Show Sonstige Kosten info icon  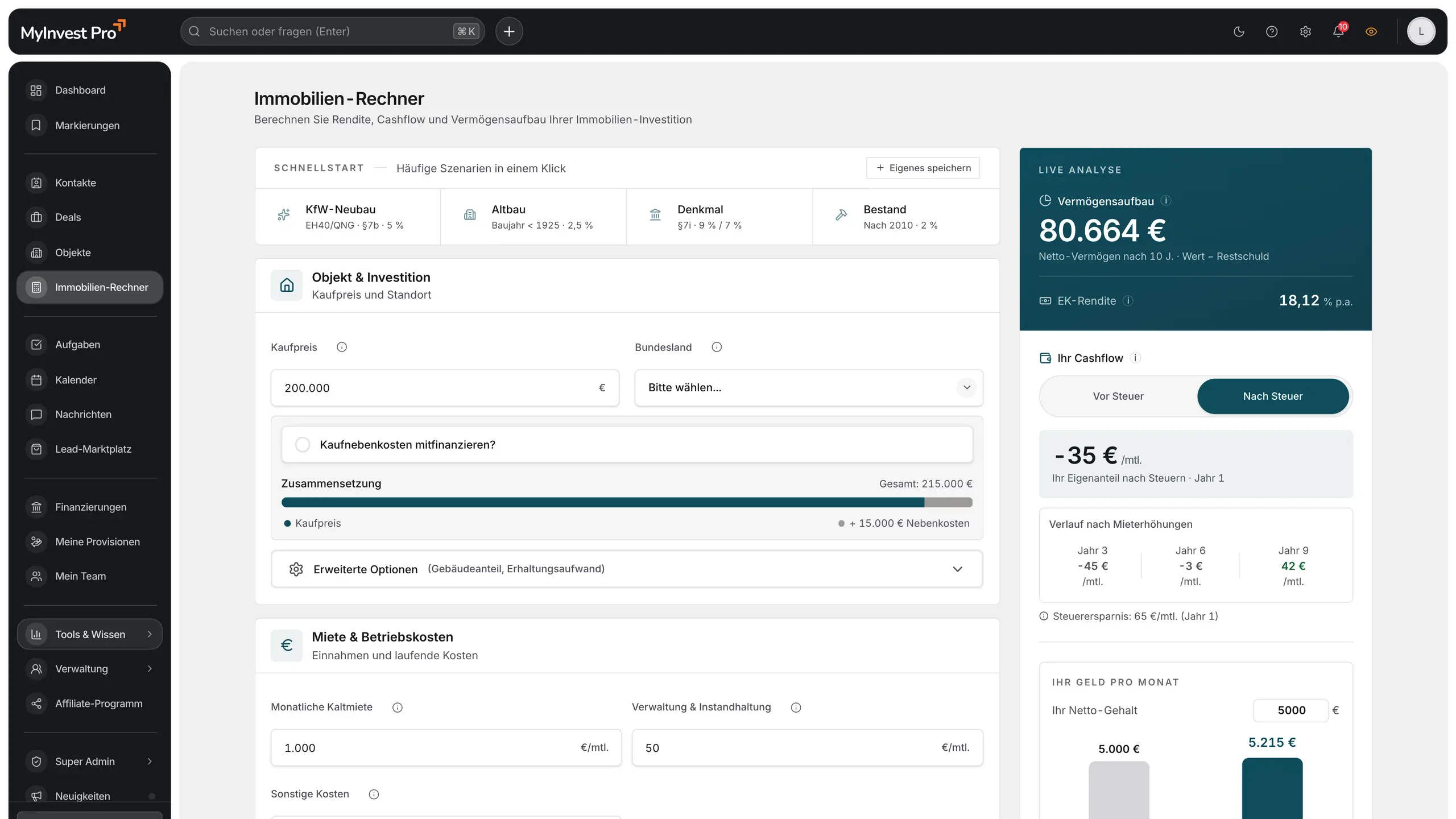click(374, 794)
